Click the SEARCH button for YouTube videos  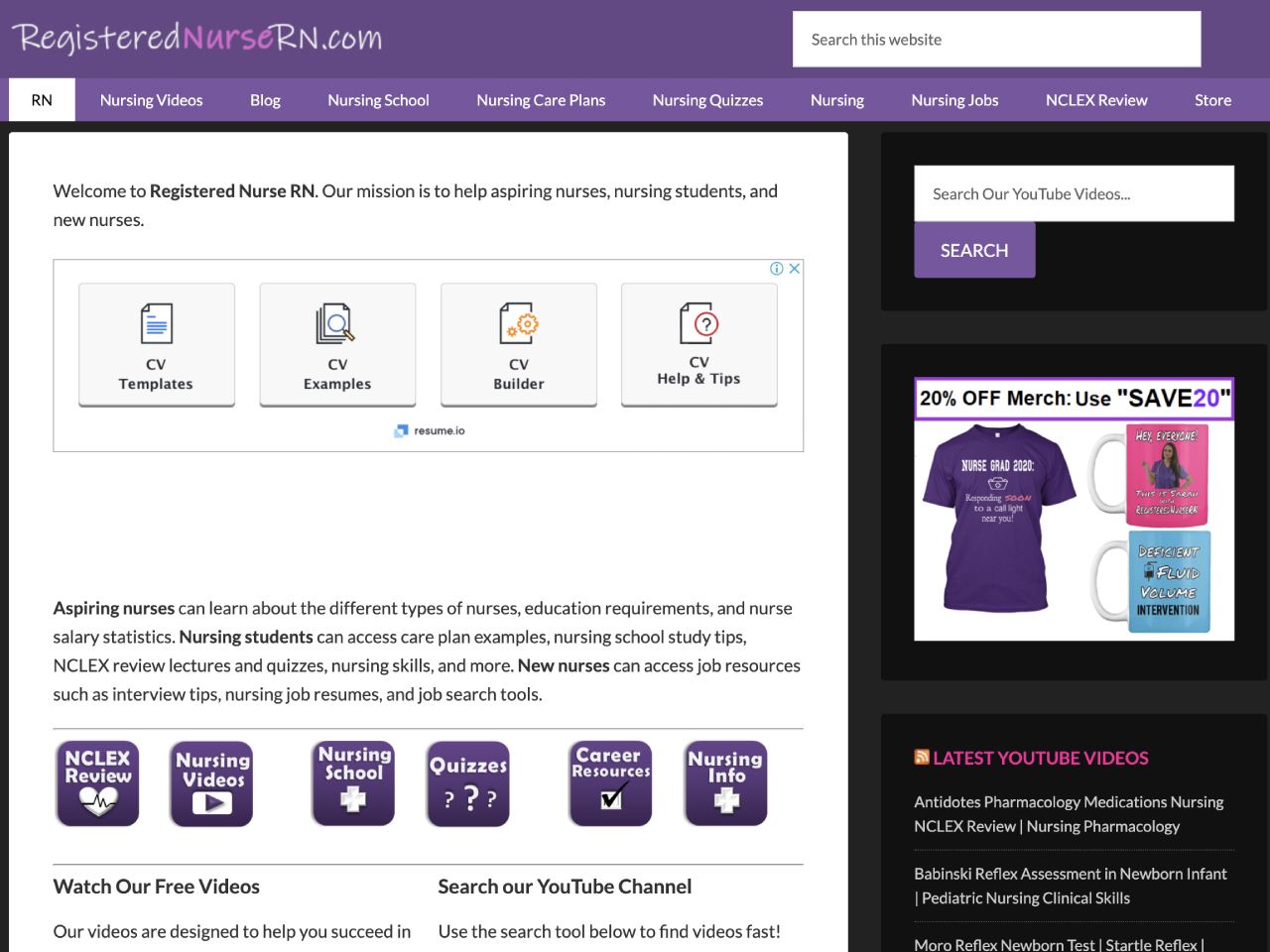coord(974,250)
